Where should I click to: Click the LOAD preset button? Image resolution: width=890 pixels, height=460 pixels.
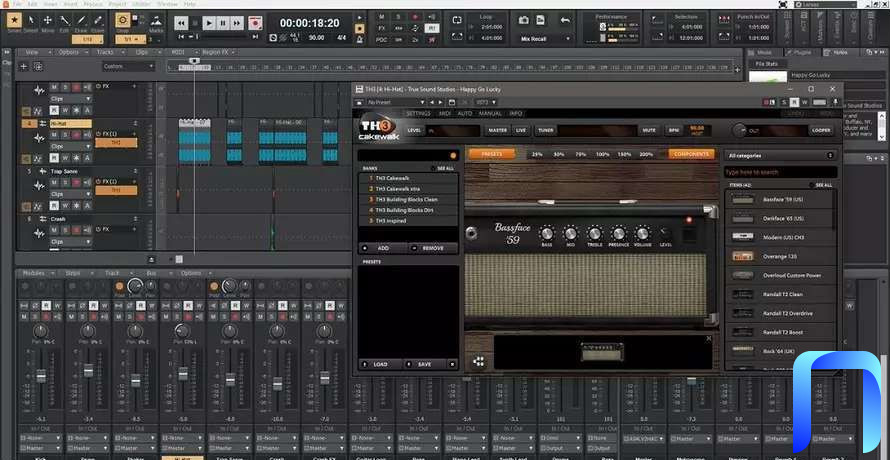point(380,365)
